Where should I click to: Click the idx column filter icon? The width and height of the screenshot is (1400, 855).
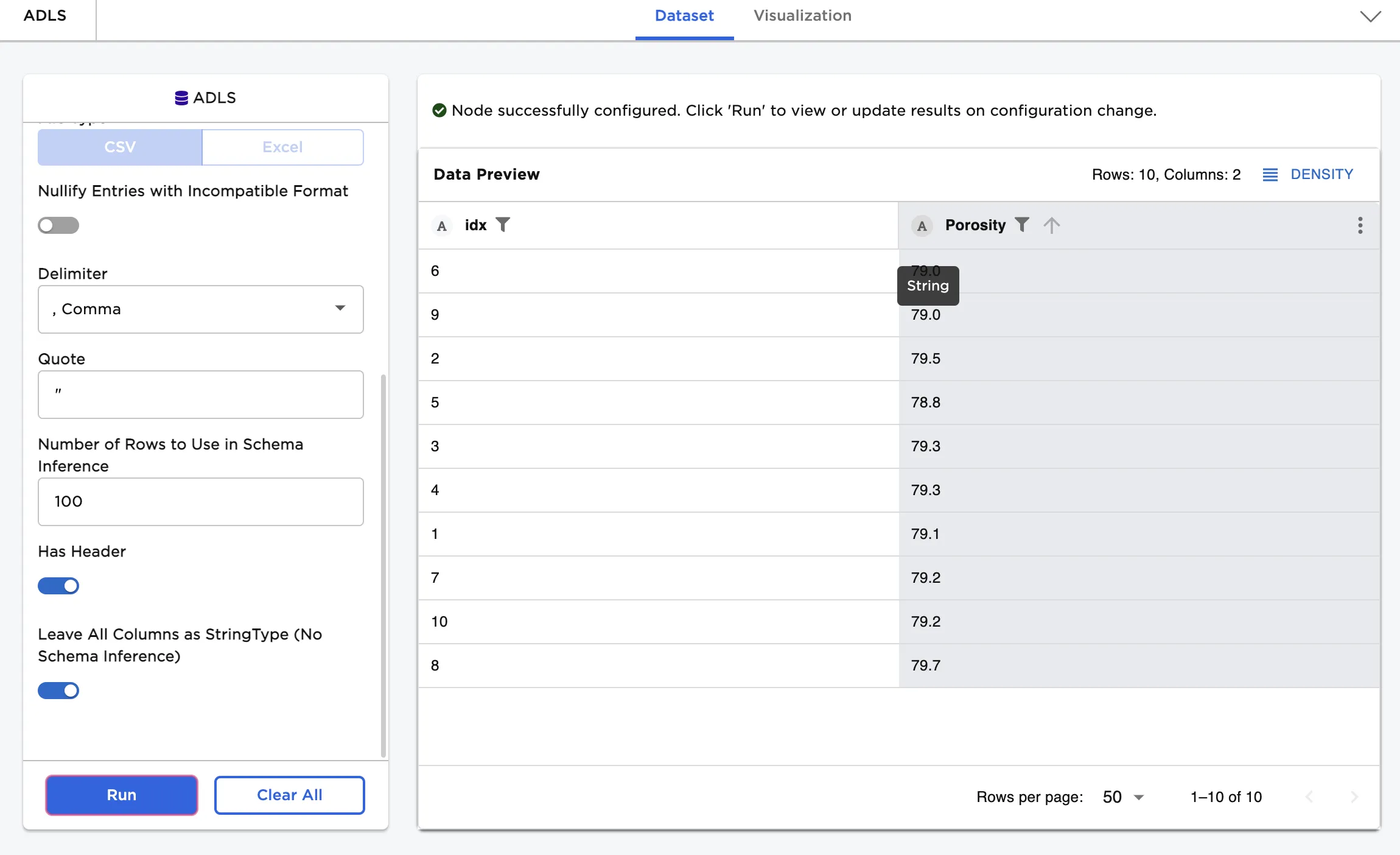click(503, 225)
